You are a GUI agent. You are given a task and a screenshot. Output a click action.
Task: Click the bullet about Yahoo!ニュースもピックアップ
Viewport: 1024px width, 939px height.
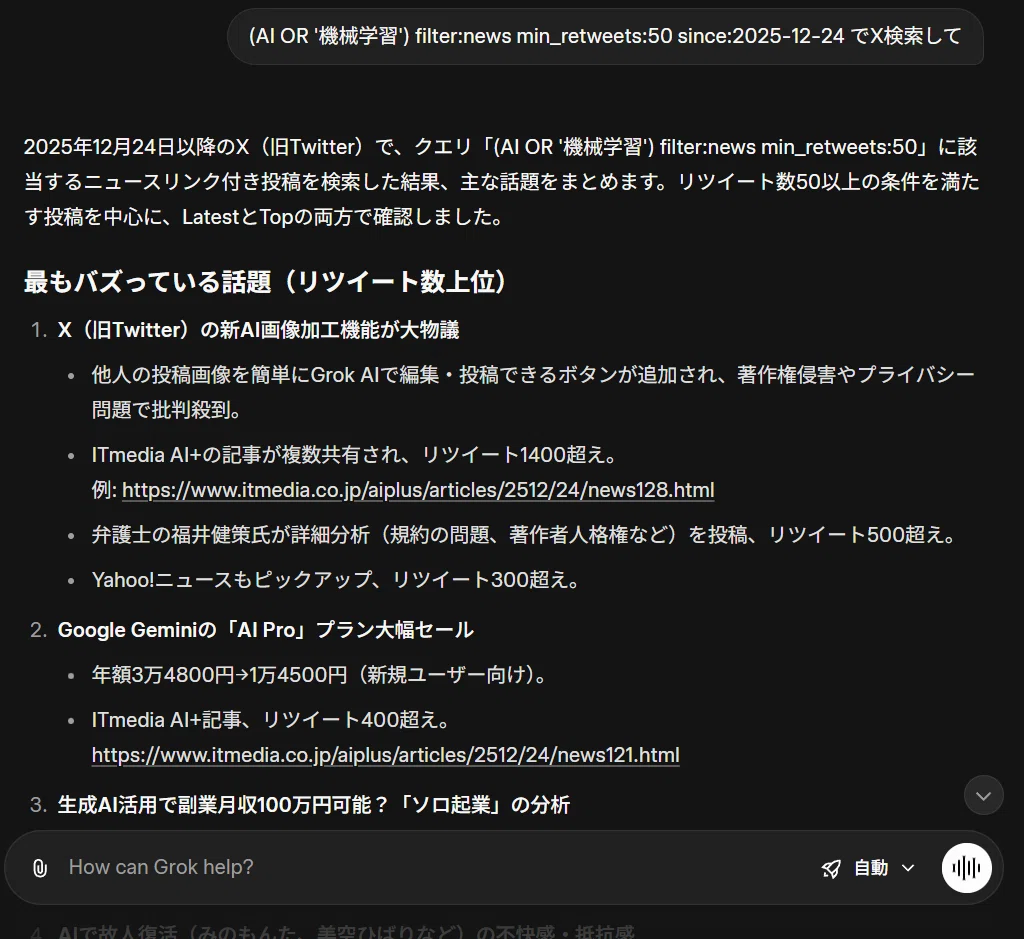pos(336,579)
